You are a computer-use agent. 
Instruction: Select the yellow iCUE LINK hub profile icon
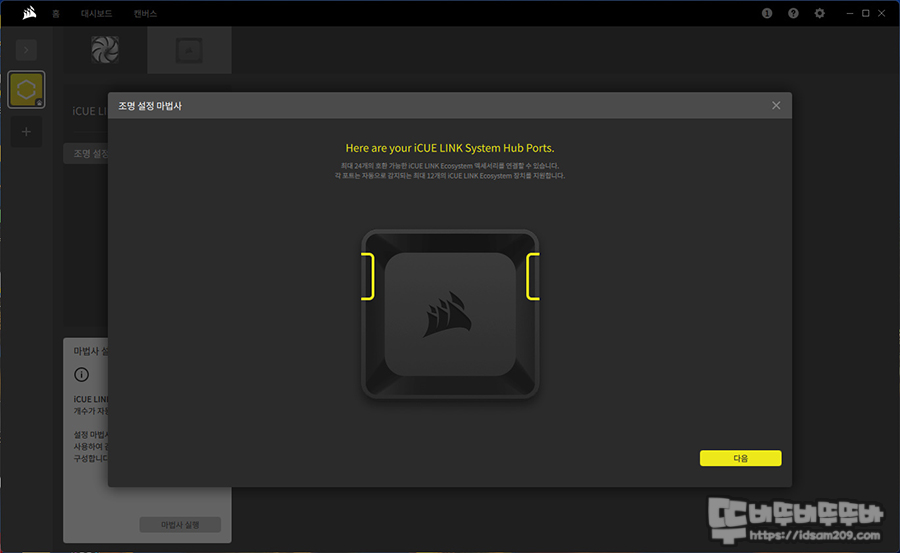(26, 90)
